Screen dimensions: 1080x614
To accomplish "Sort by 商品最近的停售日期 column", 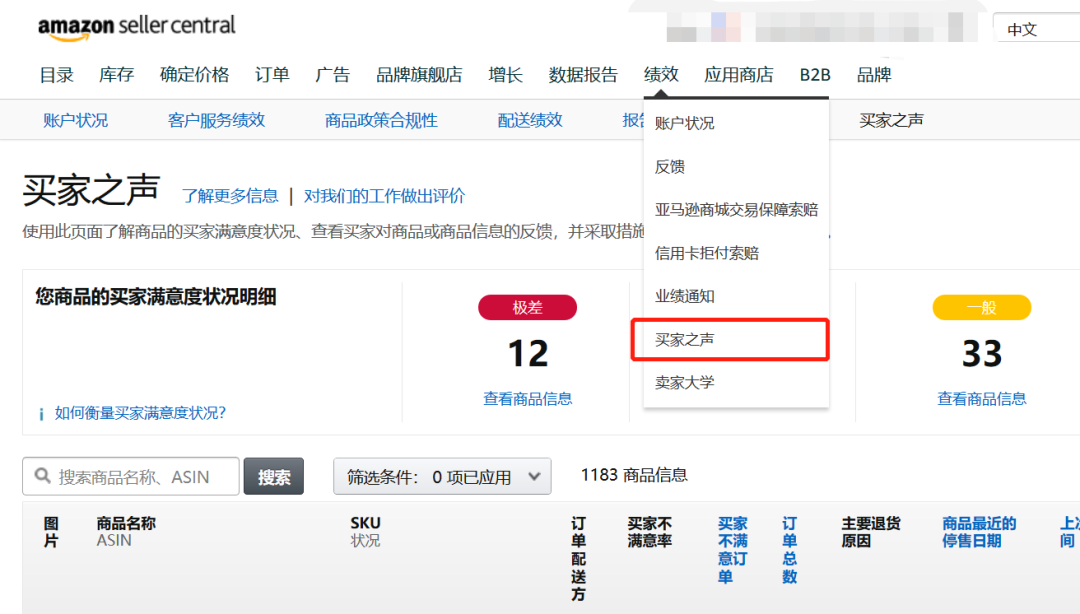I will [979, 532].
